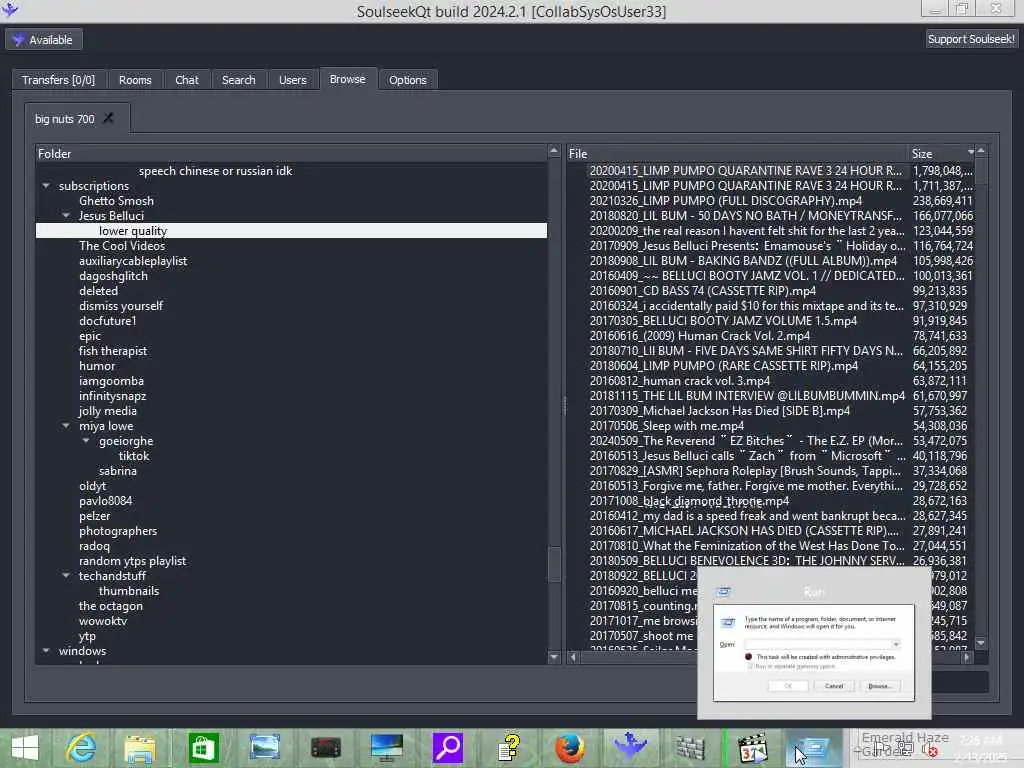Select the 'lower quality' folder
Screen dimensions: 1024x768
pos(133,231)
